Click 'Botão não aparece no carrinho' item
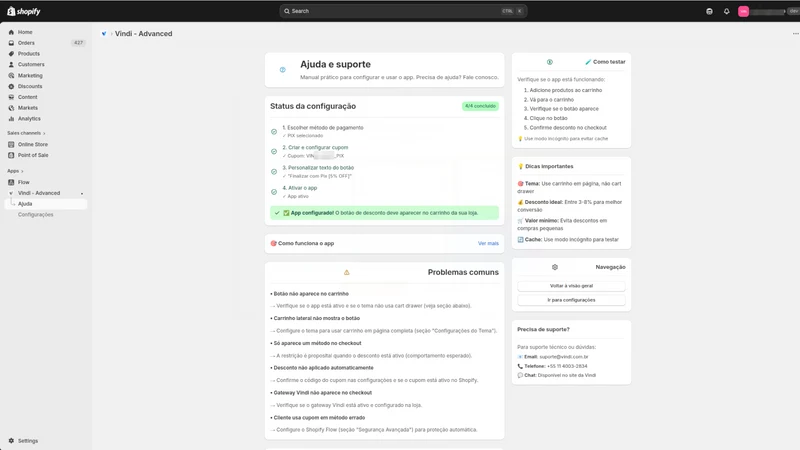 pyautogui.click(x=311, y=294)
